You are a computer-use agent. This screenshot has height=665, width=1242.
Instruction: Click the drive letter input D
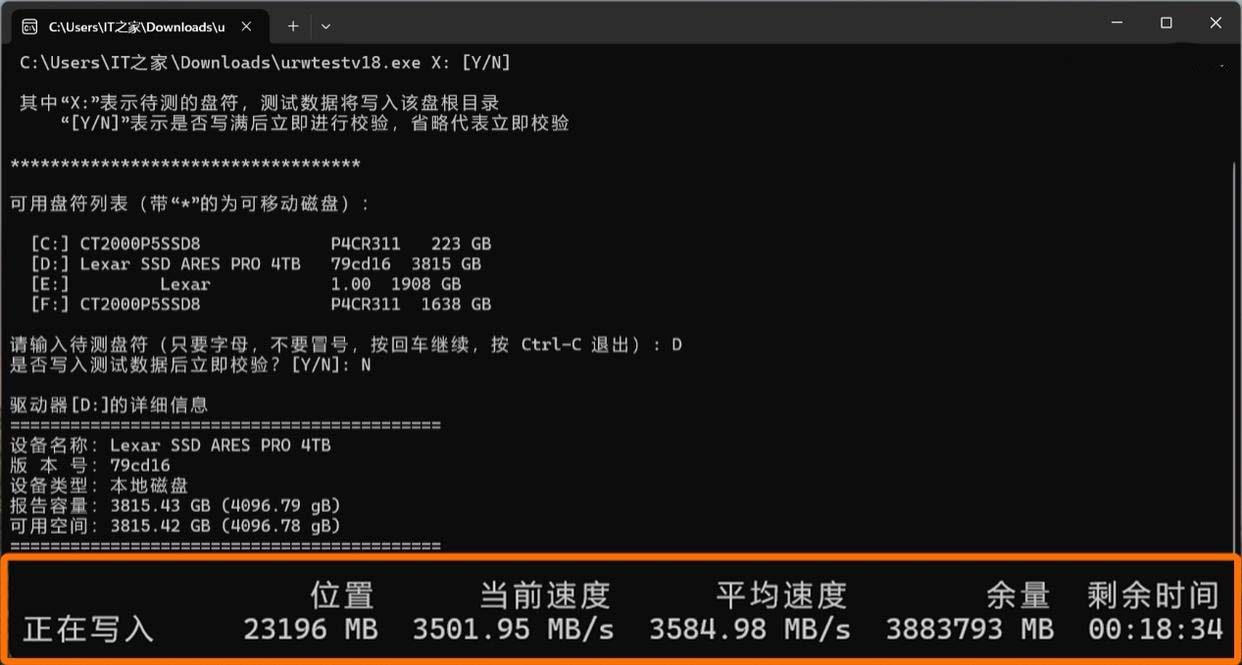tap(676, 344)
